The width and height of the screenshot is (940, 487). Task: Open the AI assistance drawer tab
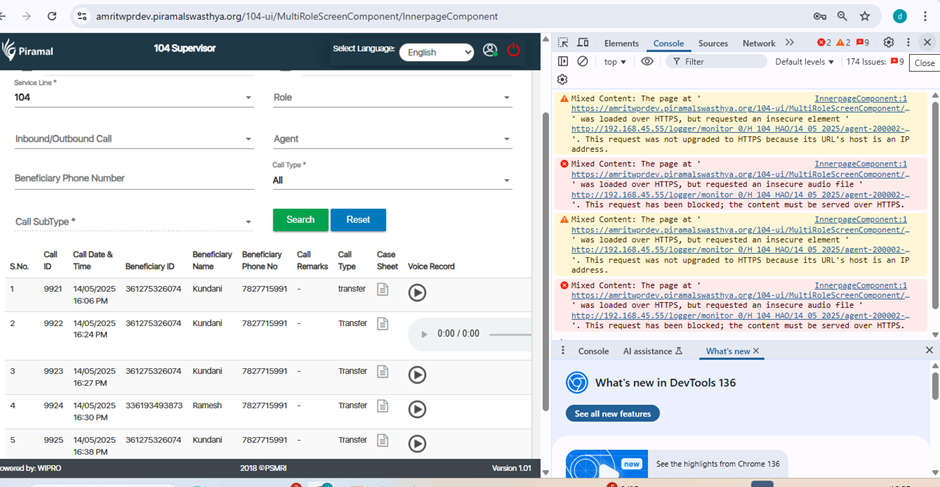click(x=652, y=351)
